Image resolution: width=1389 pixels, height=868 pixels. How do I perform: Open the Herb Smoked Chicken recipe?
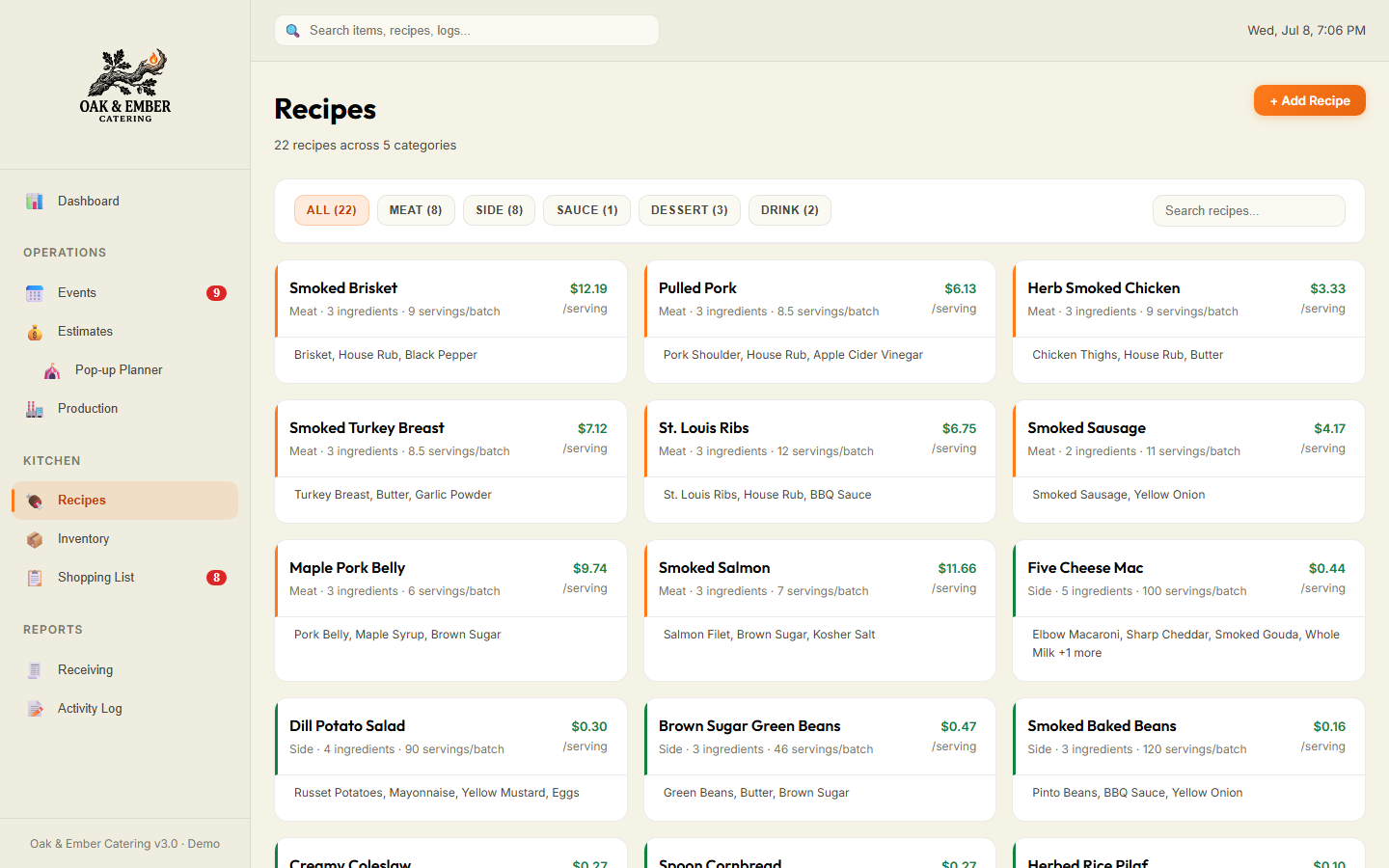pos(1189,322)
